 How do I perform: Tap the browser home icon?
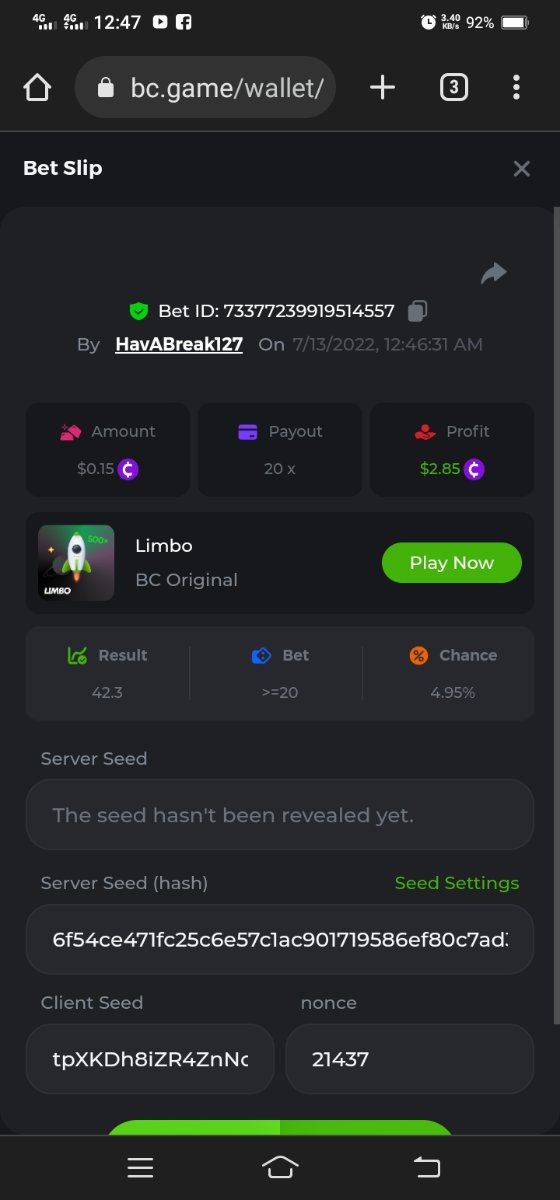(37, 88)
